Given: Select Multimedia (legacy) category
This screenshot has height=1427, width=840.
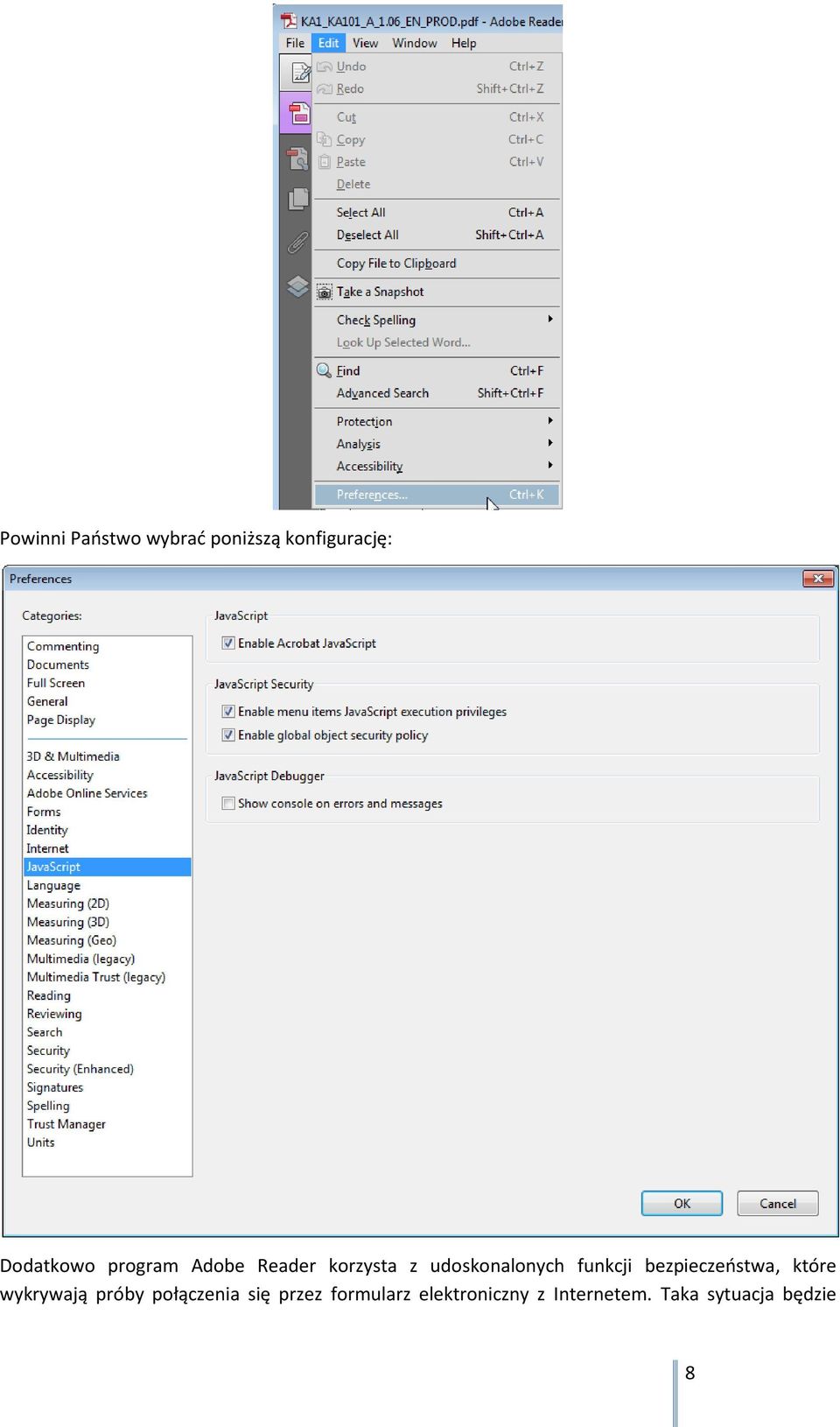Looking at the screenshot, I should 81,959.
